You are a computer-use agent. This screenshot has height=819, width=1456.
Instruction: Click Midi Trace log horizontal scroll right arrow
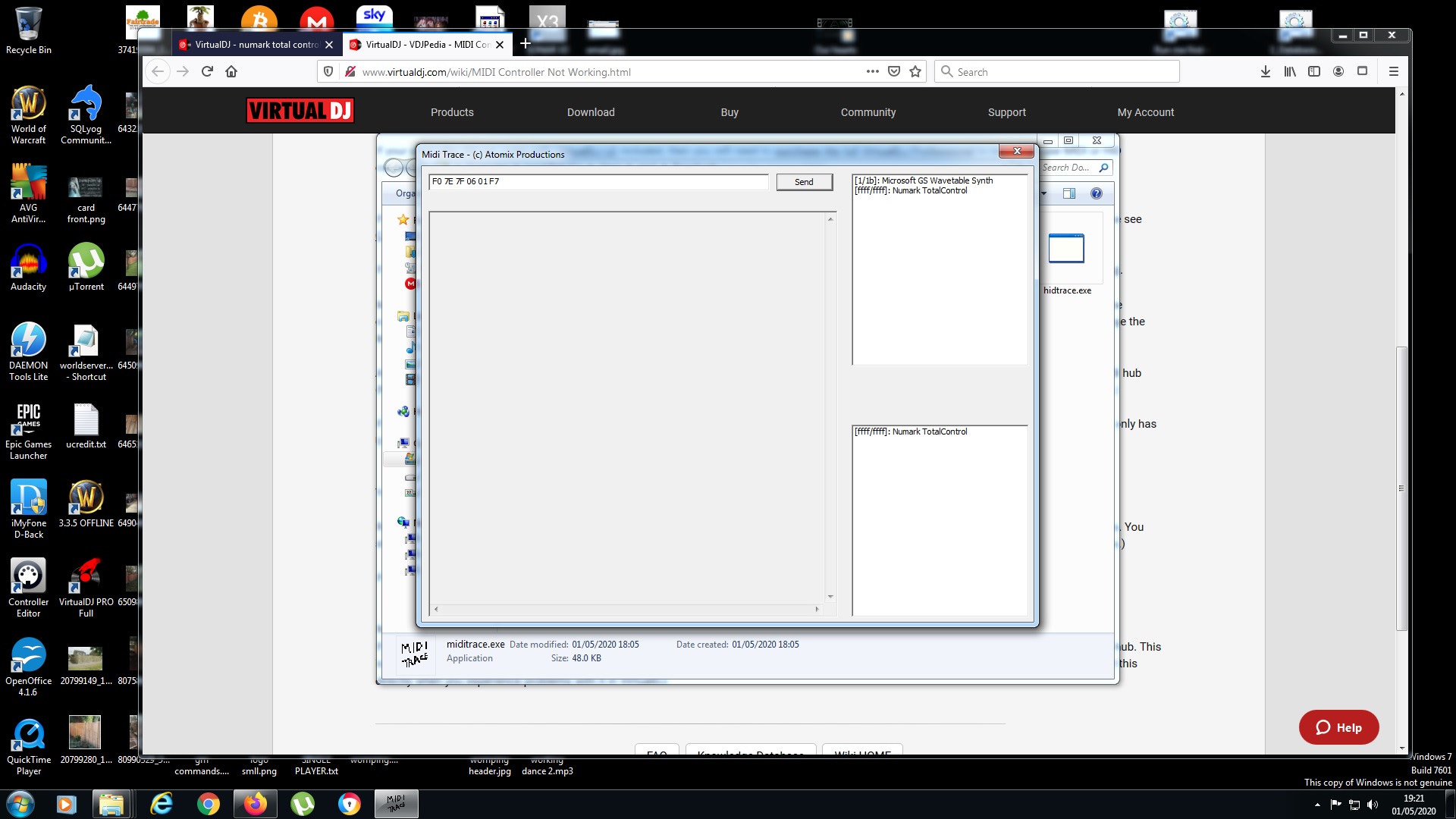(817, 609)
